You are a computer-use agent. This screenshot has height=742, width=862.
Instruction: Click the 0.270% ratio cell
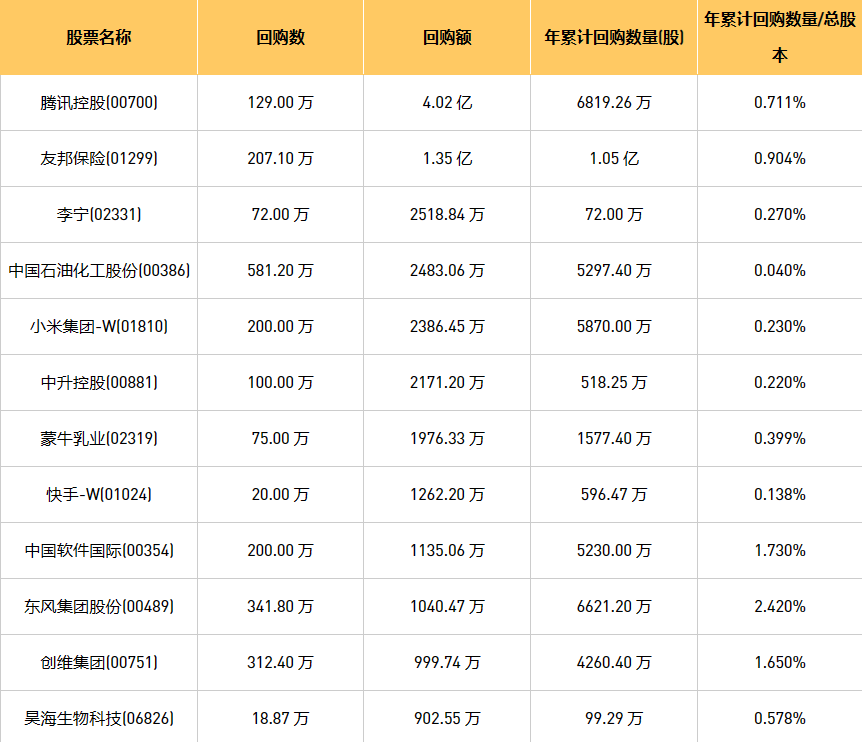[x=780, y=215]
